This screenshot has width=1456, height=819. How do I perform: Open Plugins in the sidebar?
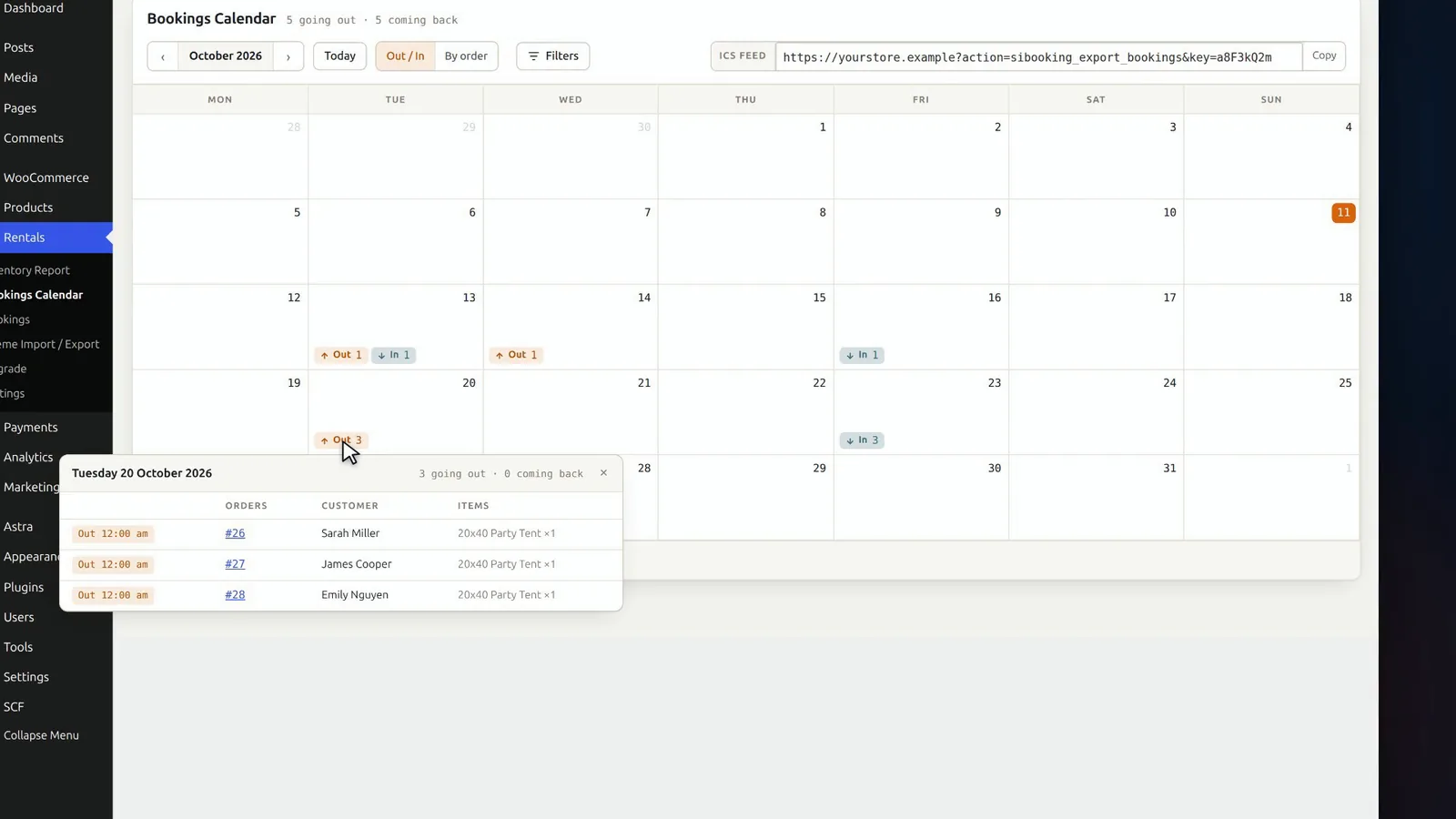point(24,588)
